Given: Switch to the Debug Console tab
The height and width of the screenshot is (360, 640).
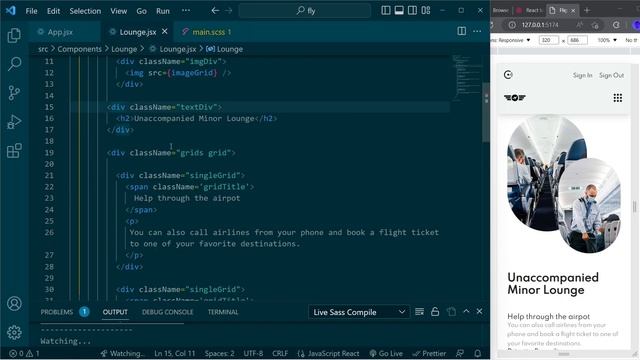Looking at the screenshot, I should 167,312.
